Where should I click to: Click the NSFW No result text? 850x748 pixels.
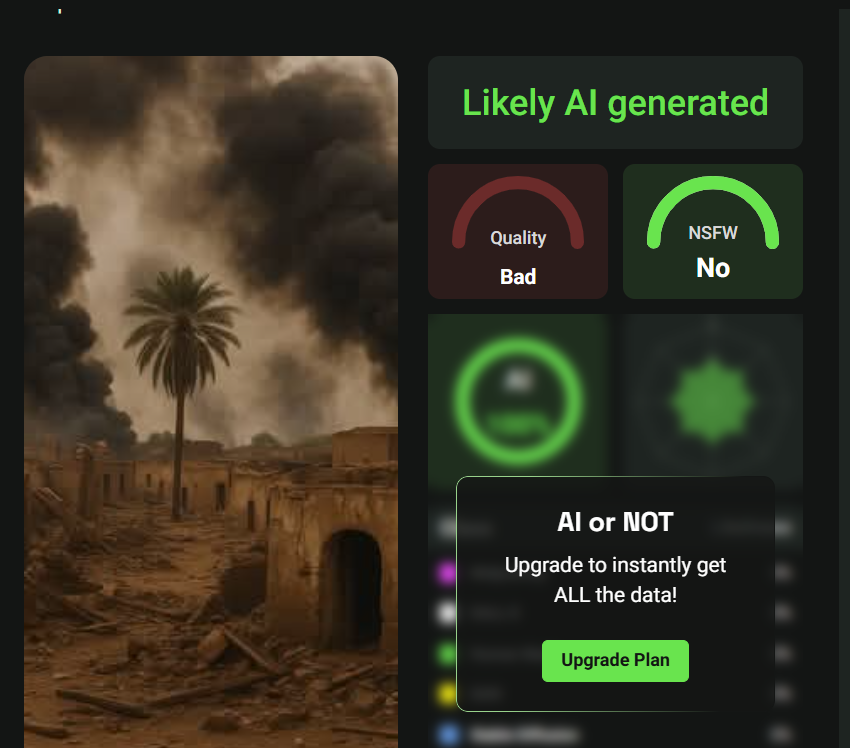(x=713, y=268)
